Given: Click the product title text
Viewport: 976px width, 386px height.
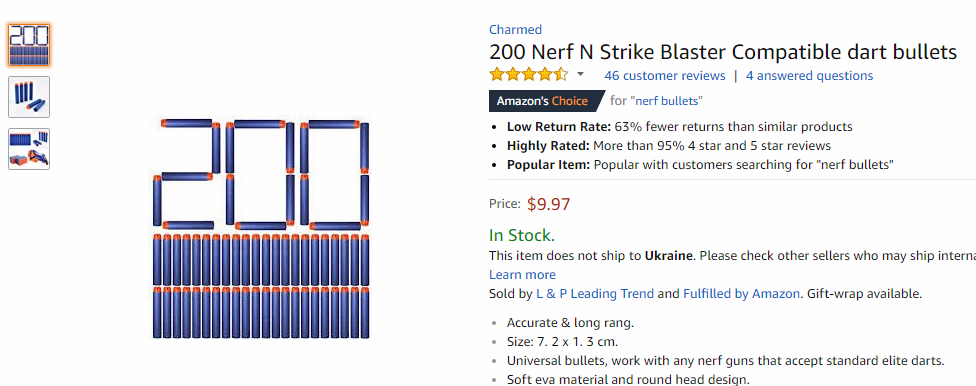Looking at the screenshot, I should tap(723, 52).
